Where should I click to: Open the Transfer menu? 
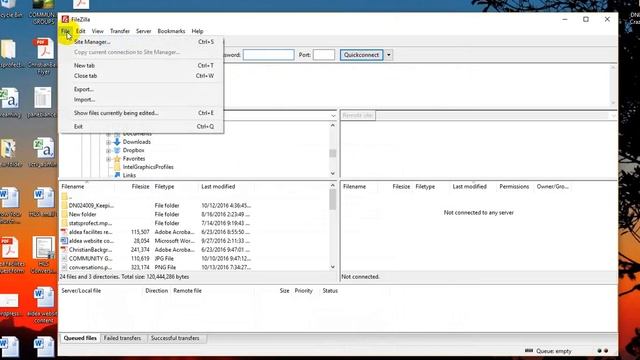(x=120, y=31)
